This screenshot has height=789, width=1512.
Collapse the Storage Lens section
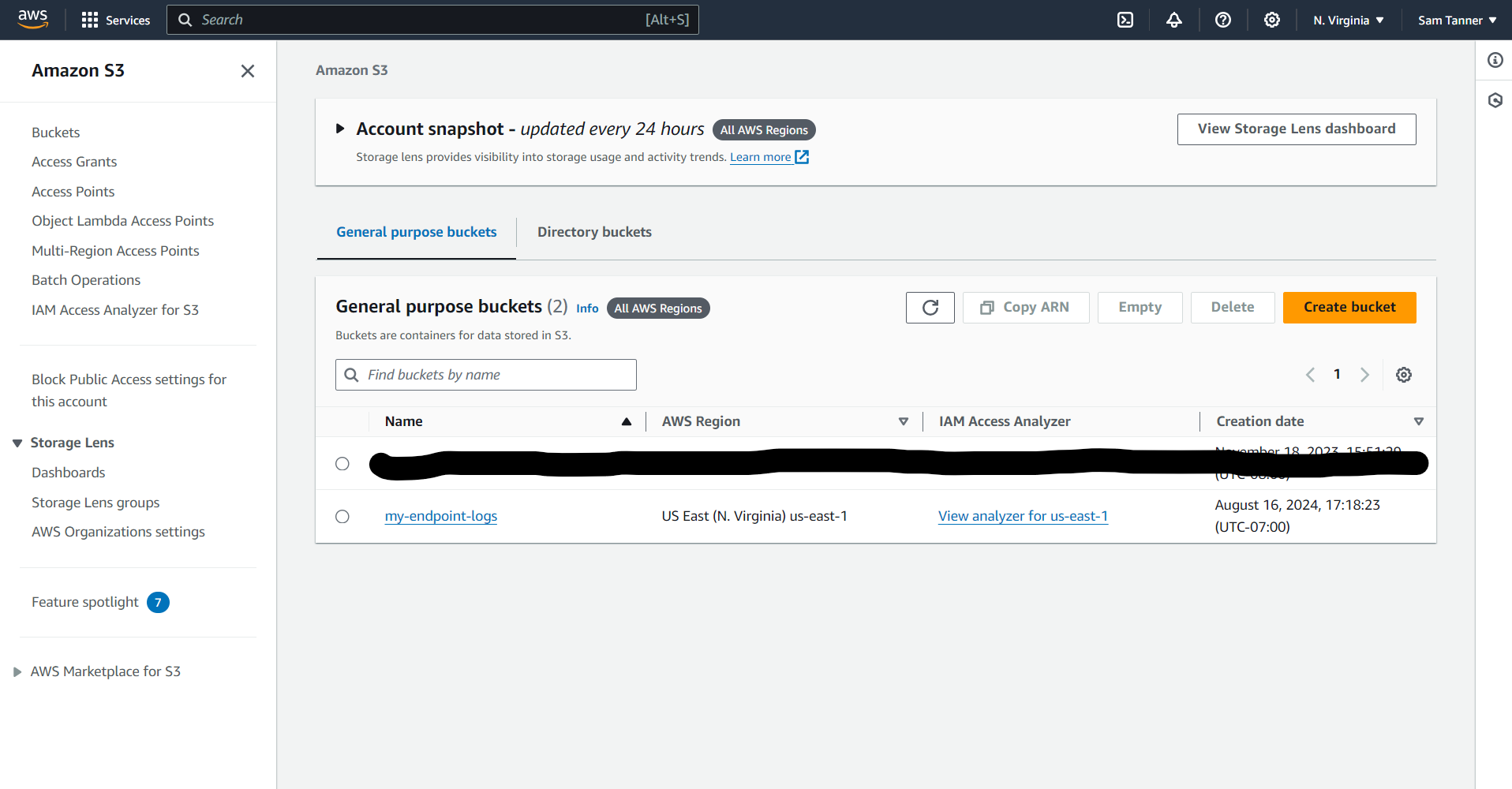pos(17,443)
